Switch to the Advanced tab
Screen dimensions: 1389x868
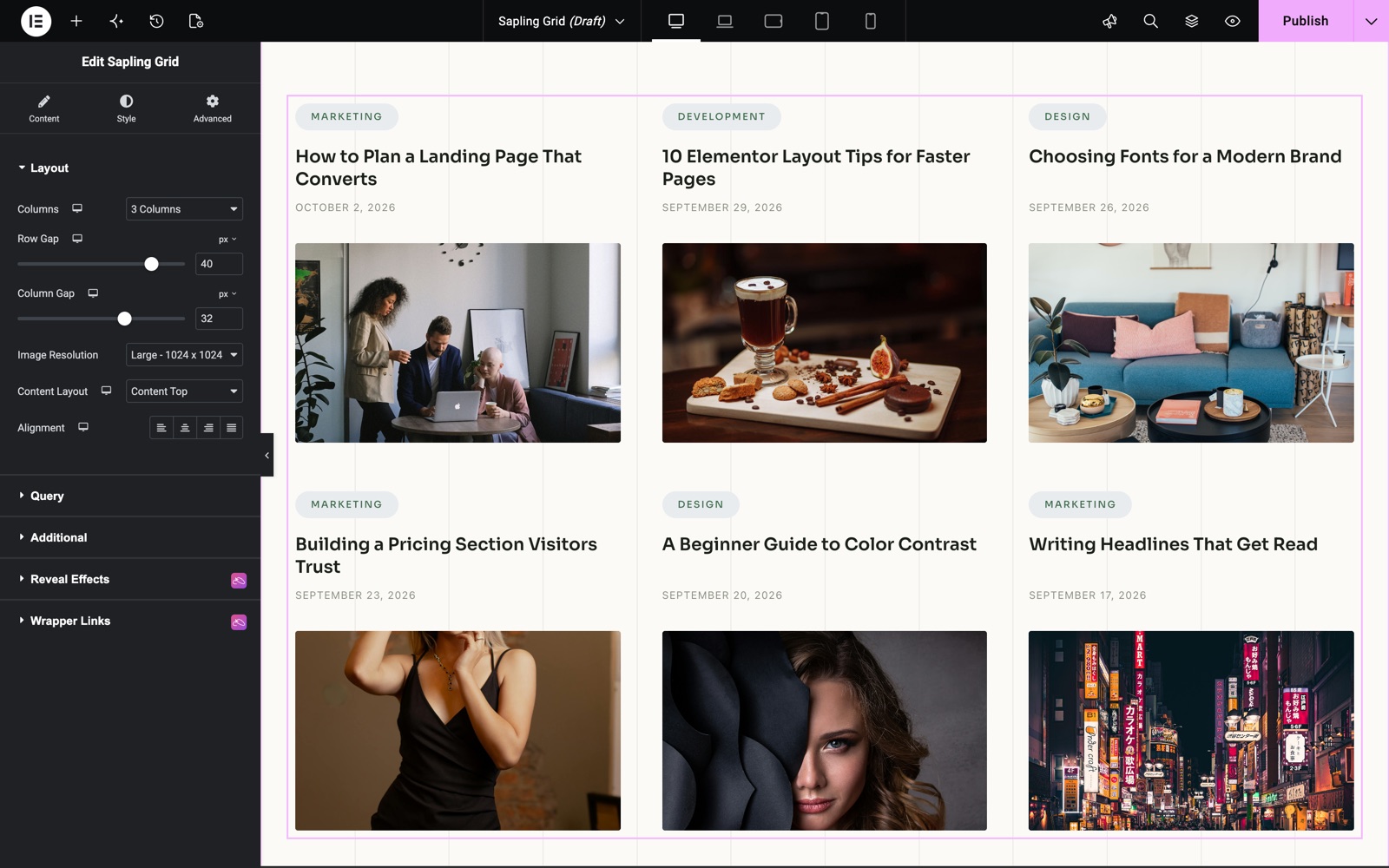coord(213,108)
